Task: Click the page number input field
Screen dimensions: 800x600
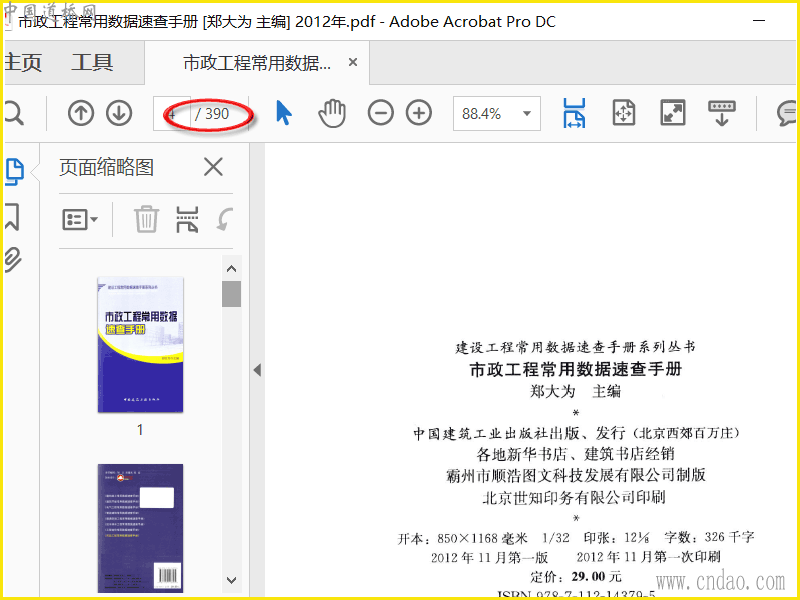Action: [x=172, y=113]
